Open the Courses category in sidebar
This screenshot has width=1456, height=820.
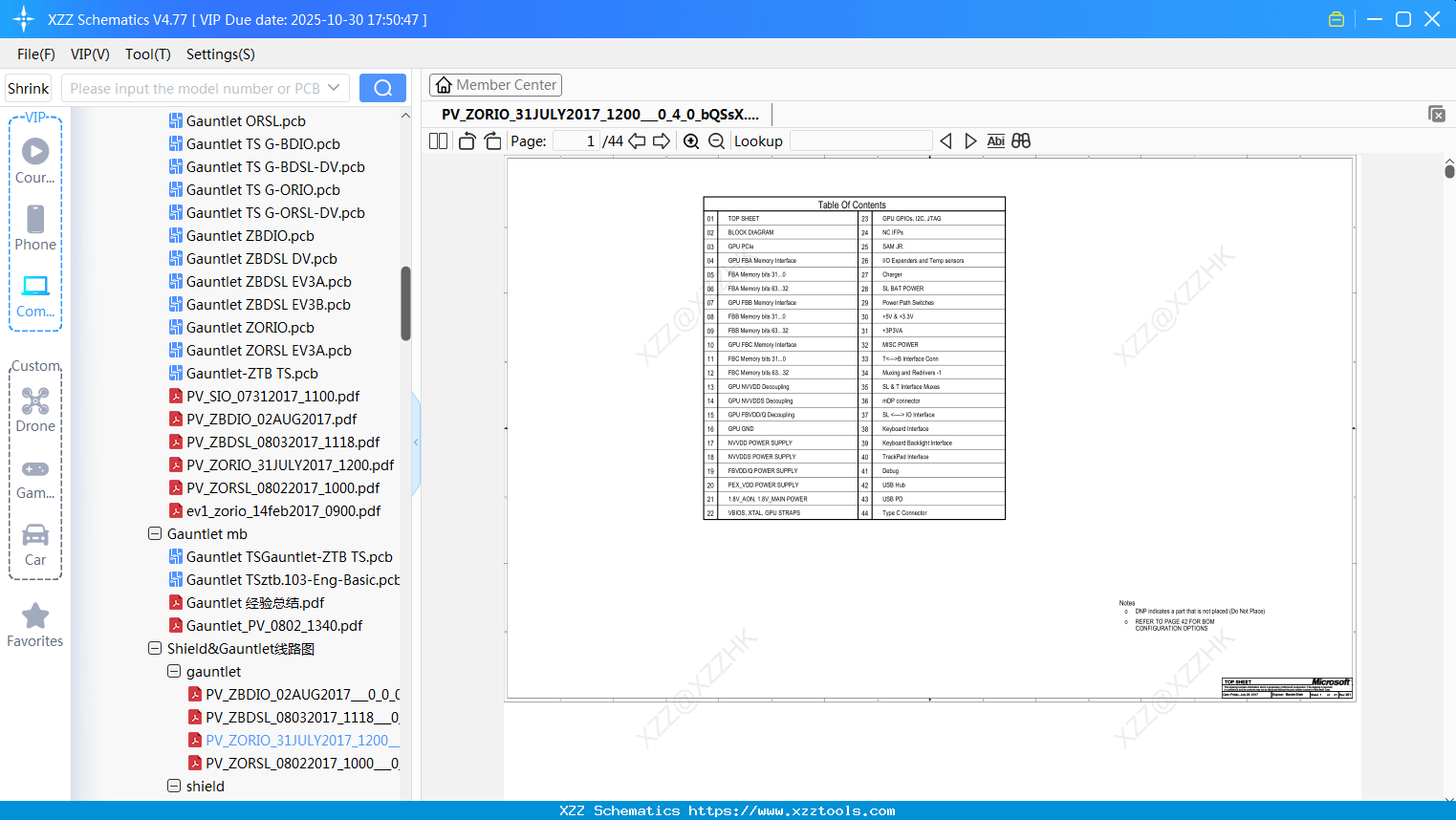[x=35, y=161]
